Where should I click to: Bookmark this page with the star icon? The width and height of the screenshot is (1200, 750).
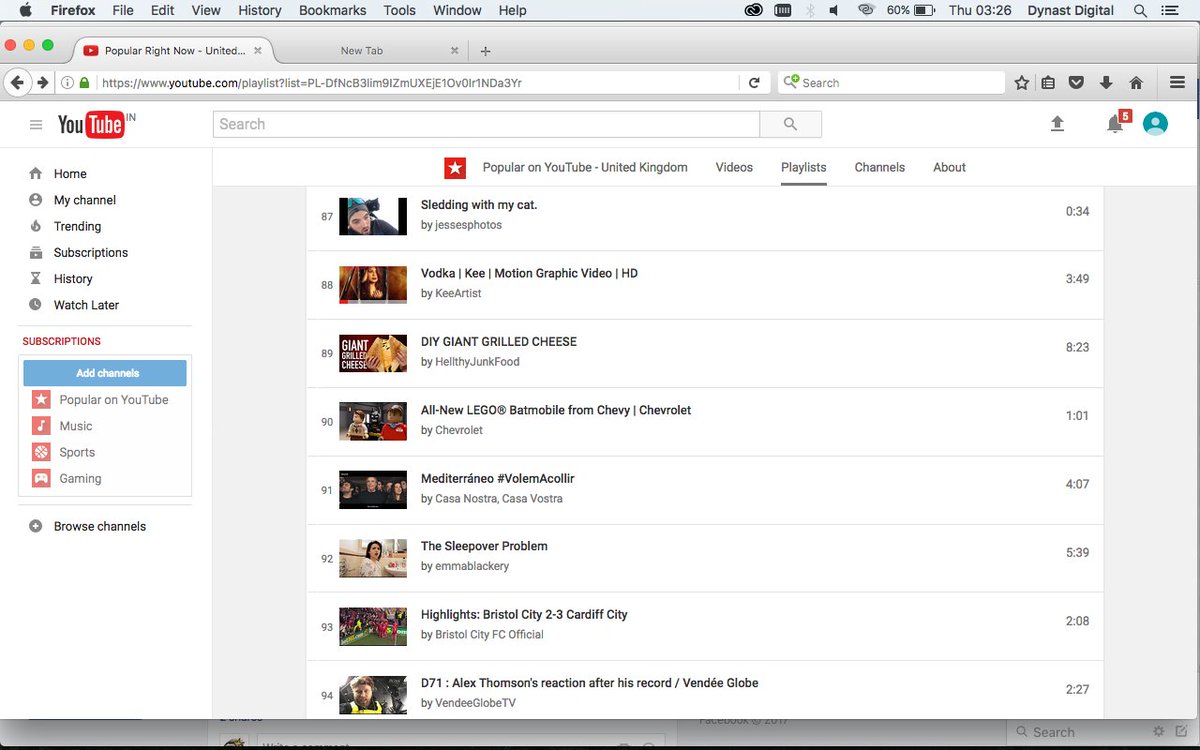[1022, 83]
